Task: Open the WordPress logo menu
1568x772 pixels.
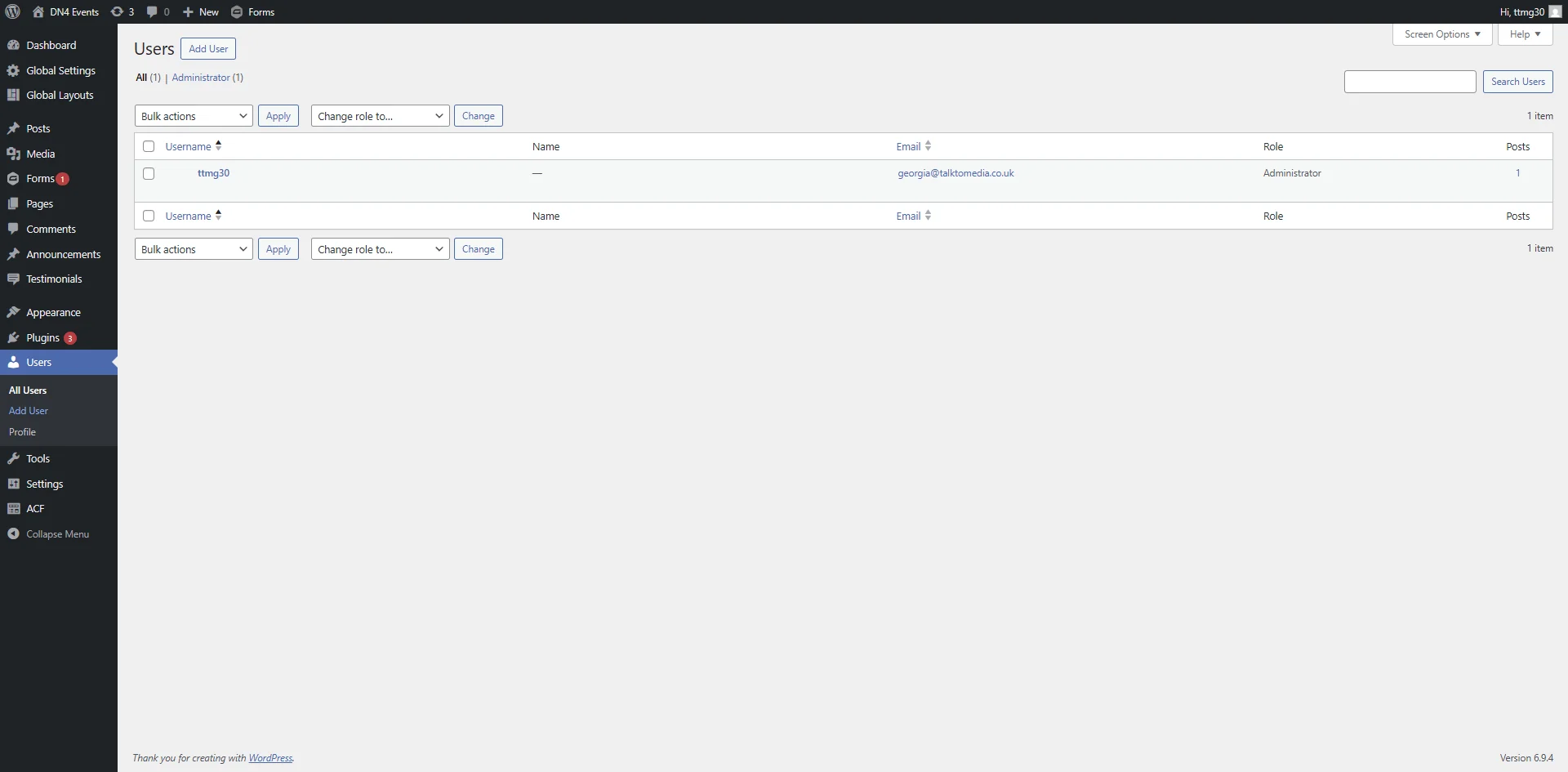Action: coord(11,11)
